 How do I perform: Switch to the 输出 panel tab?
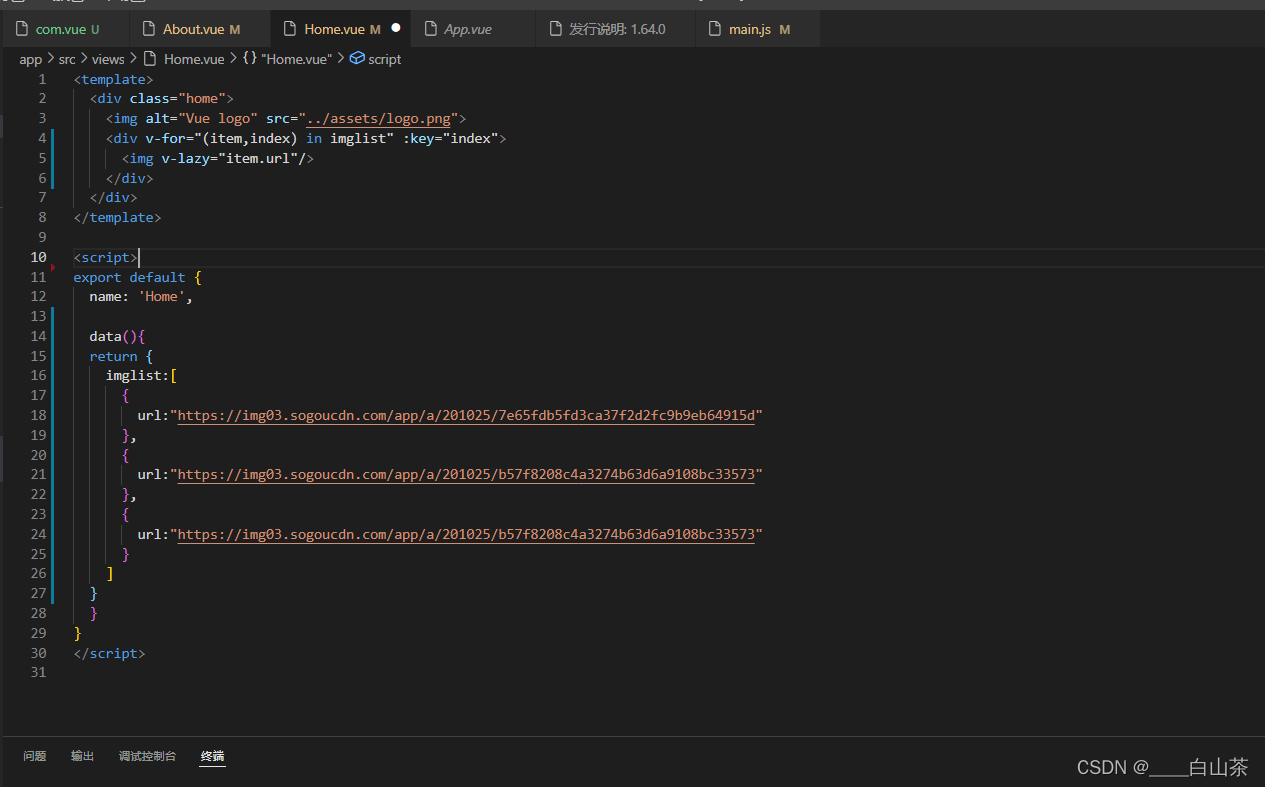(x=83, y=756)
